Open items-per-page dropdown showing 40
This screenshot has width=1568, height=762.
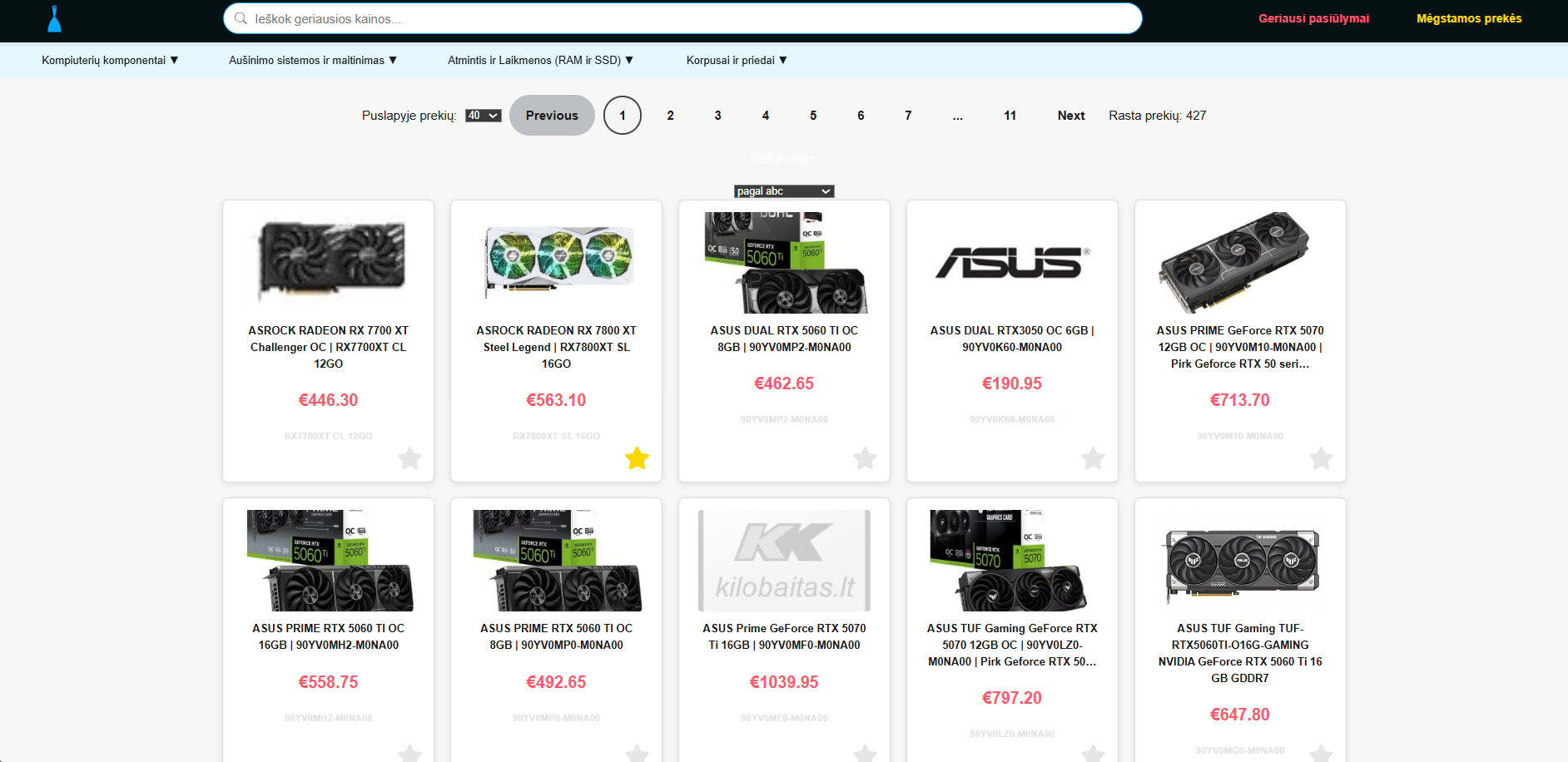click(483, 116)
